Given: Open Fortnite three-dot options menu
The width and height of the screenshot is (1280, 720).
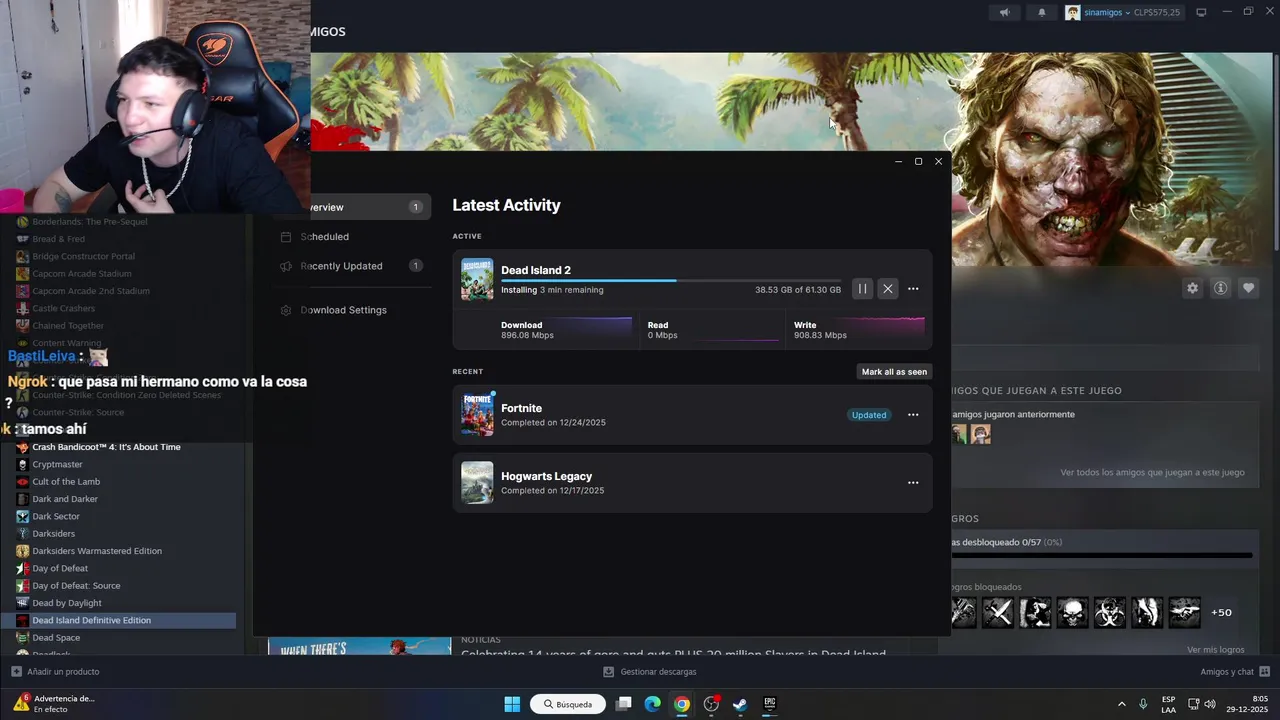Looking at the screenshot, I should click(x=913, y=415).
